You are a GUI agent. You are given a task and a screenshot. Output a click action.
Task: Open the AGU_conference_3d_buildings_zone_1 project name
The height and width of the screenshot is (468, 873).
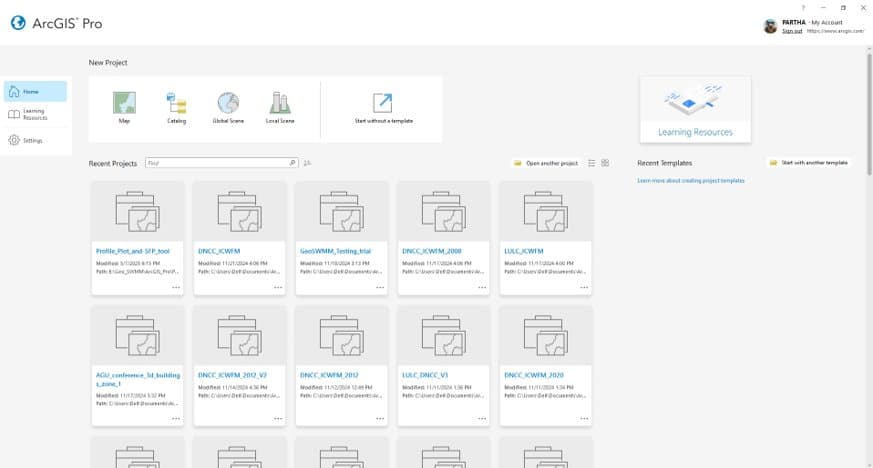click(138, 380)
